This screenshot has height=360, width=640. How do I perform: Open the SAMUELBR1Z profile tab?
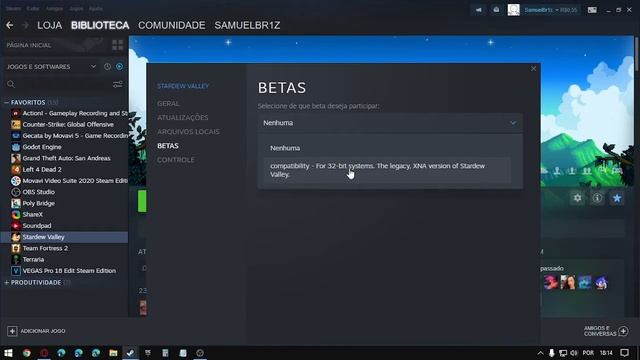pos(247,25)
